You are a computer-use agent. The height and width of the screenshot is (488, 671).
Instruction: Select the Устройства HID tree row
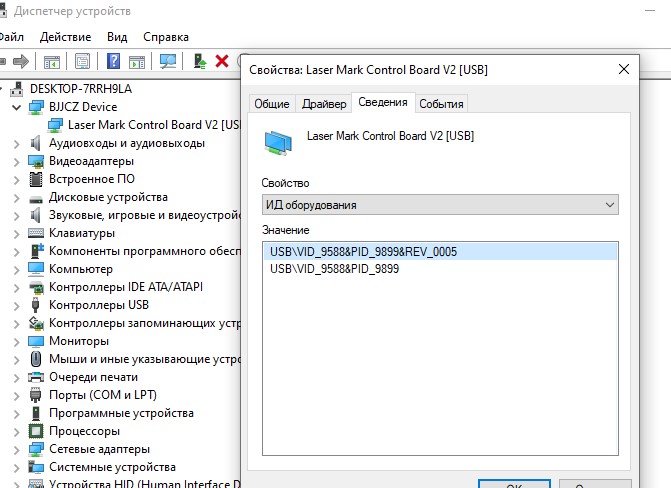pyautogui.click(x=145, y=484)
